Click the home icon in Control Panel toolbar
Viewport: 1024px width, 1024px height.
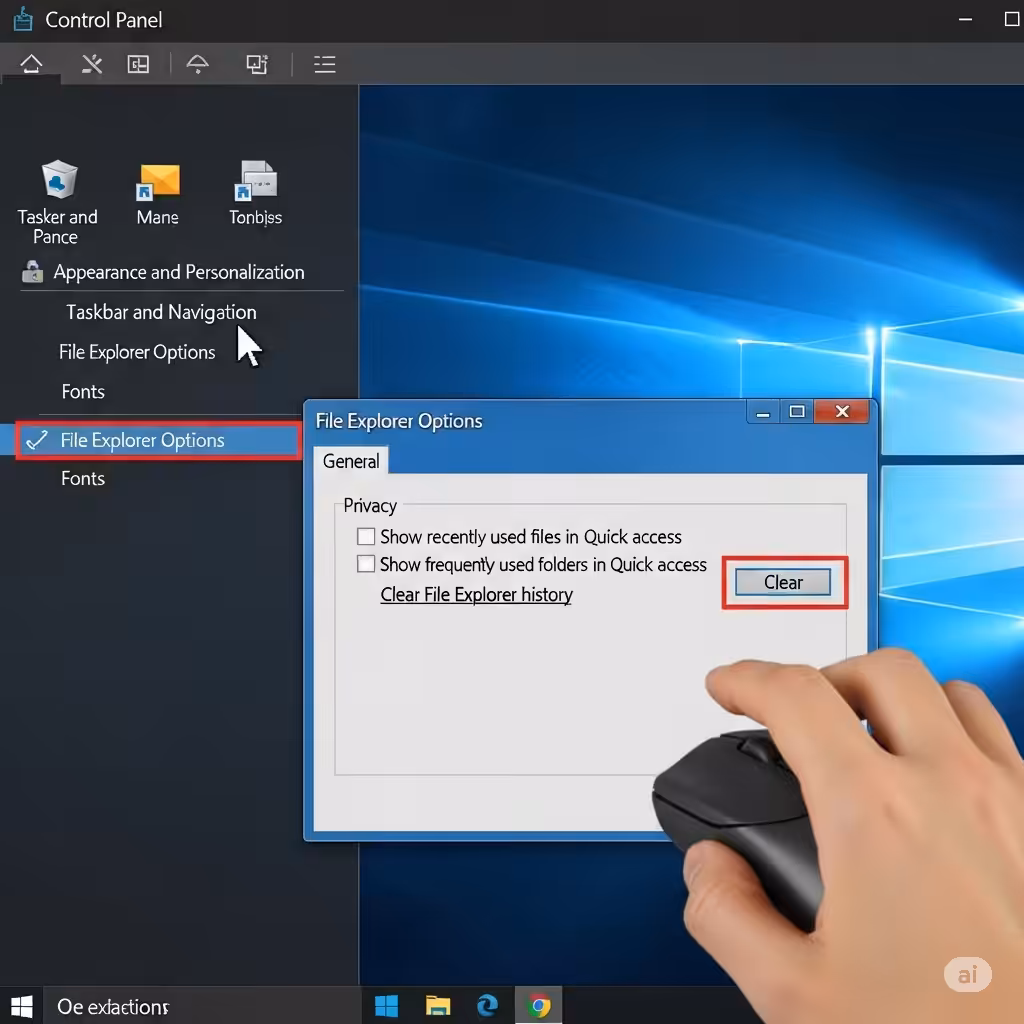31,63
